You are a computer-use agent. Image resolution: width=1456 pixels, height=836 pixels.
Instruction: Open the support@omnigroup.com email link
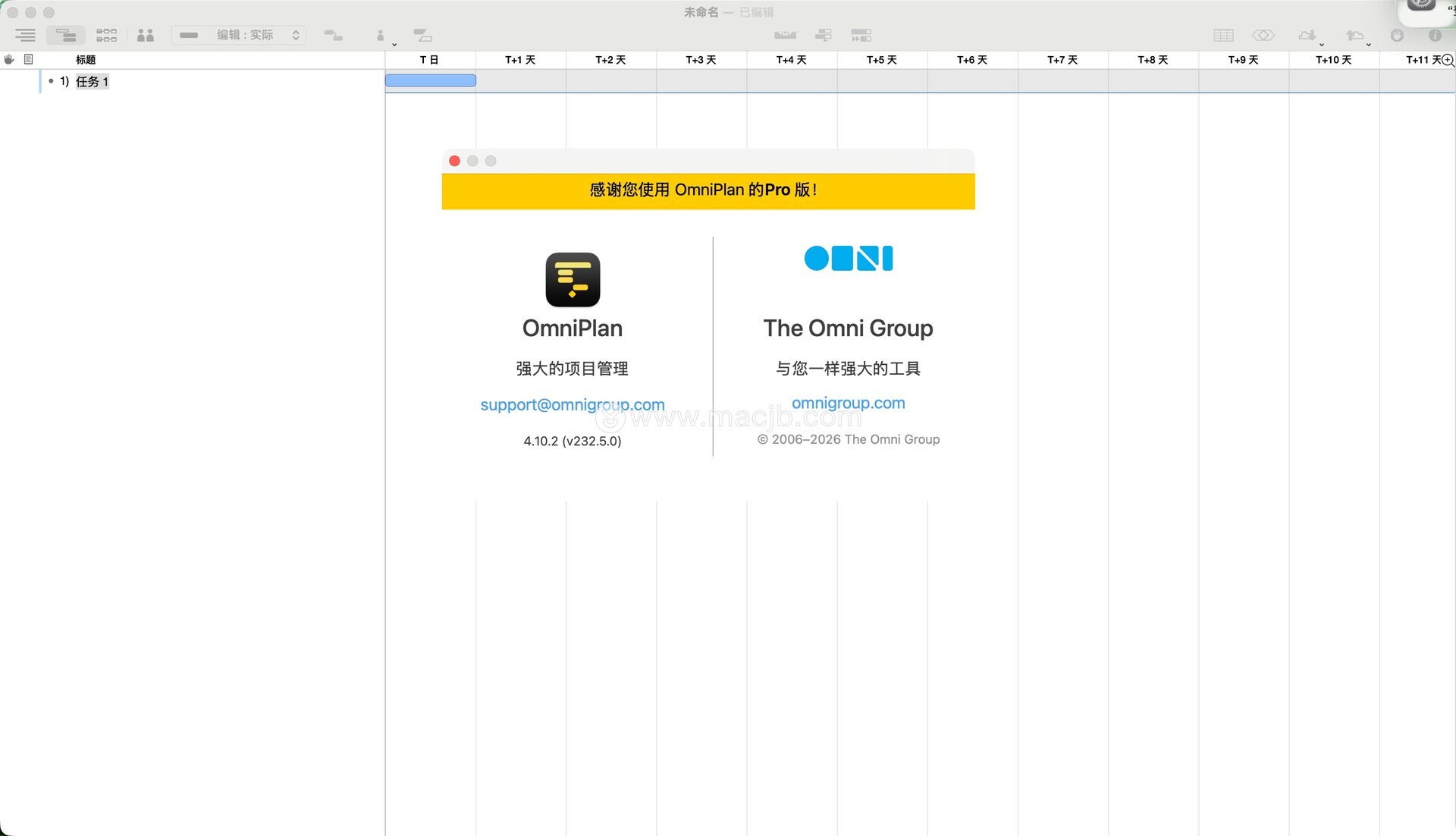[x=572, y=404]
